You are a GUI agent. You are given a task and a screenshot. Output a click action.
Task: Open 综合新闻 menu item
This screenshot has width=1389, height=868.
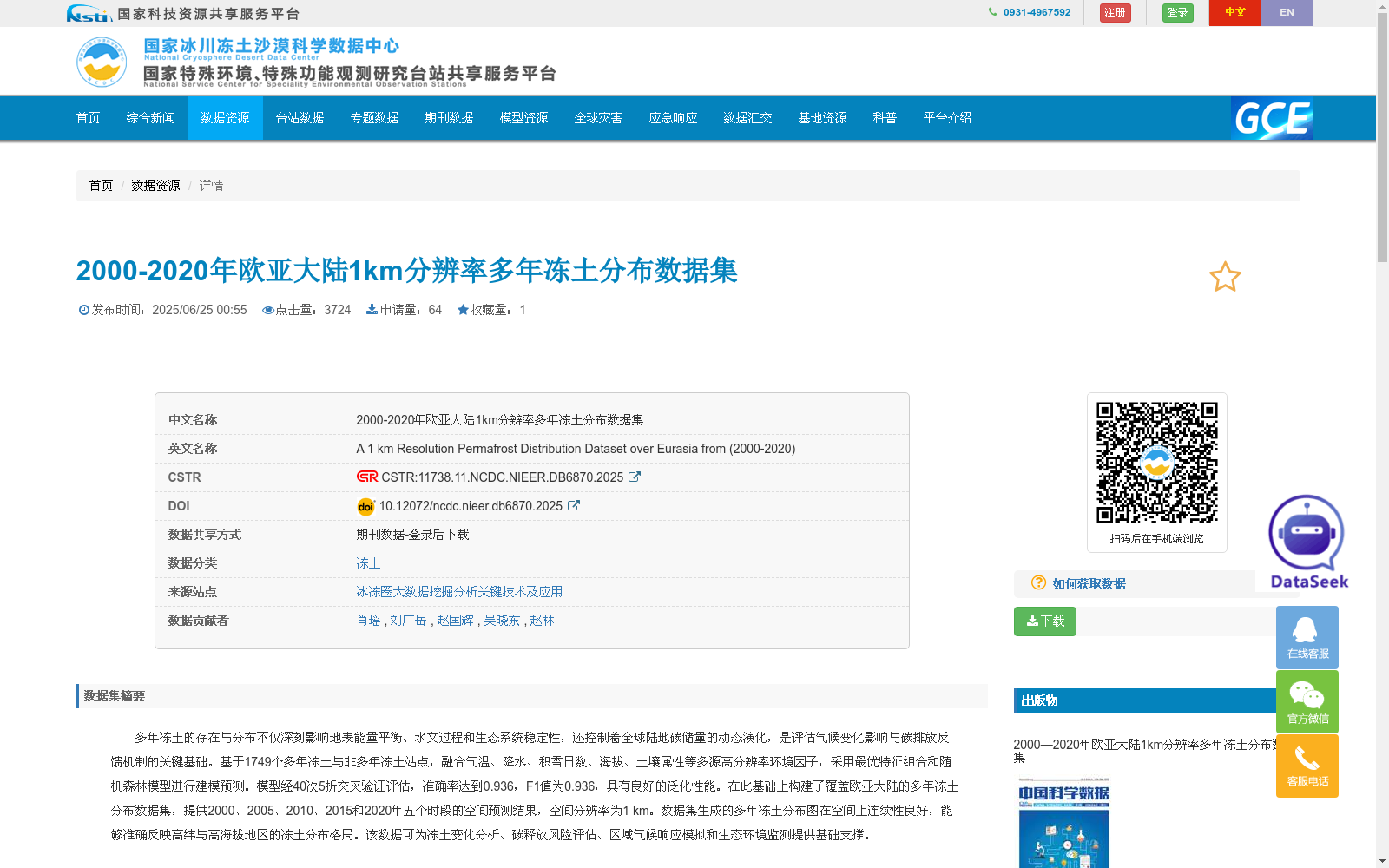pyautogui.click(x=151, y=118)
